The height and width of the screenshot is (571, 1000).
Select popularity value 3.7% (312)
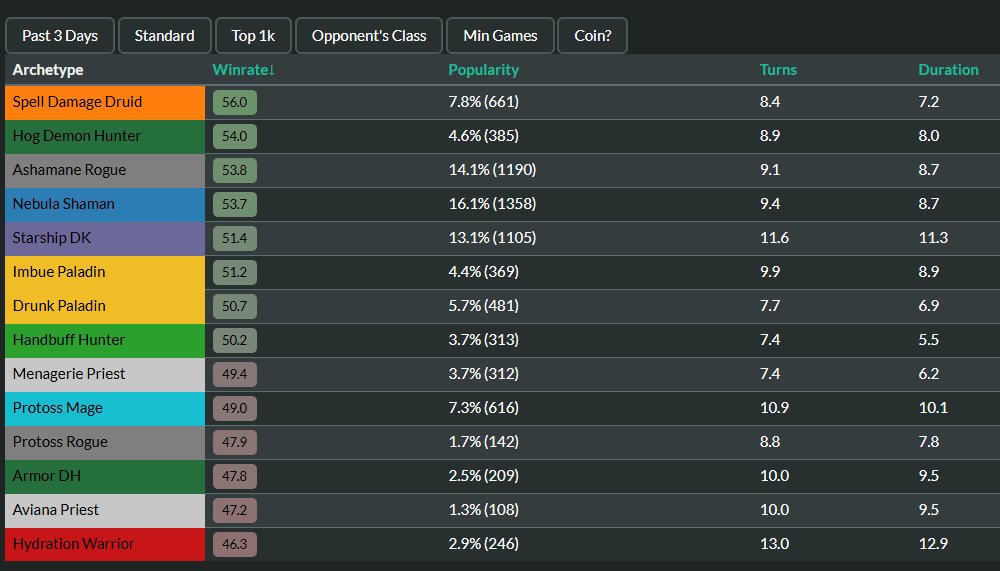[483, 374]
